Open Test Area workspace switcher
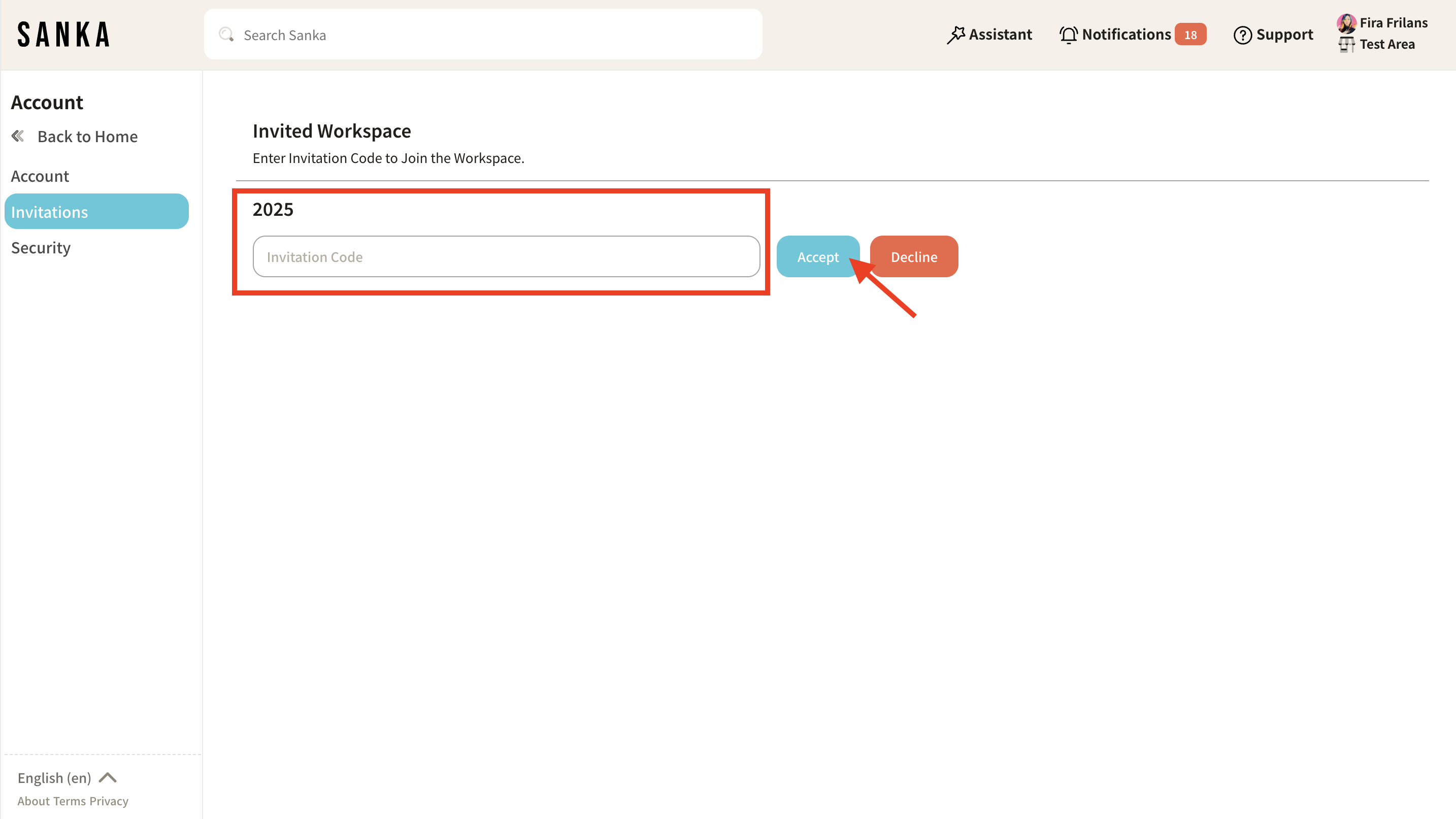 1387,45
